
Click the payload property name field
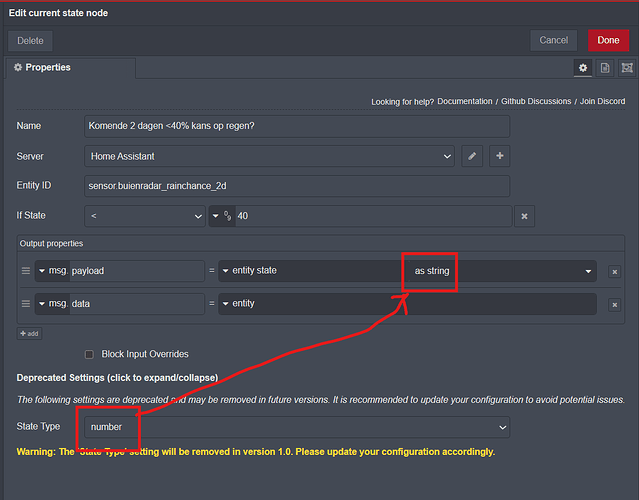[x=137, y=271]
